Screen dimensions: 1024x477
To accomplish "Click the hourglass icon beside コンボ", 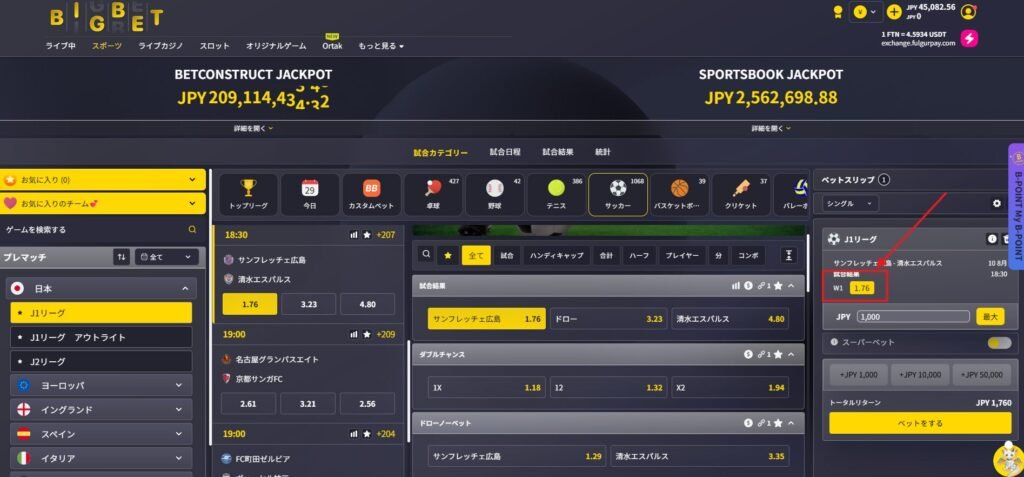I will tap(789, 255).
